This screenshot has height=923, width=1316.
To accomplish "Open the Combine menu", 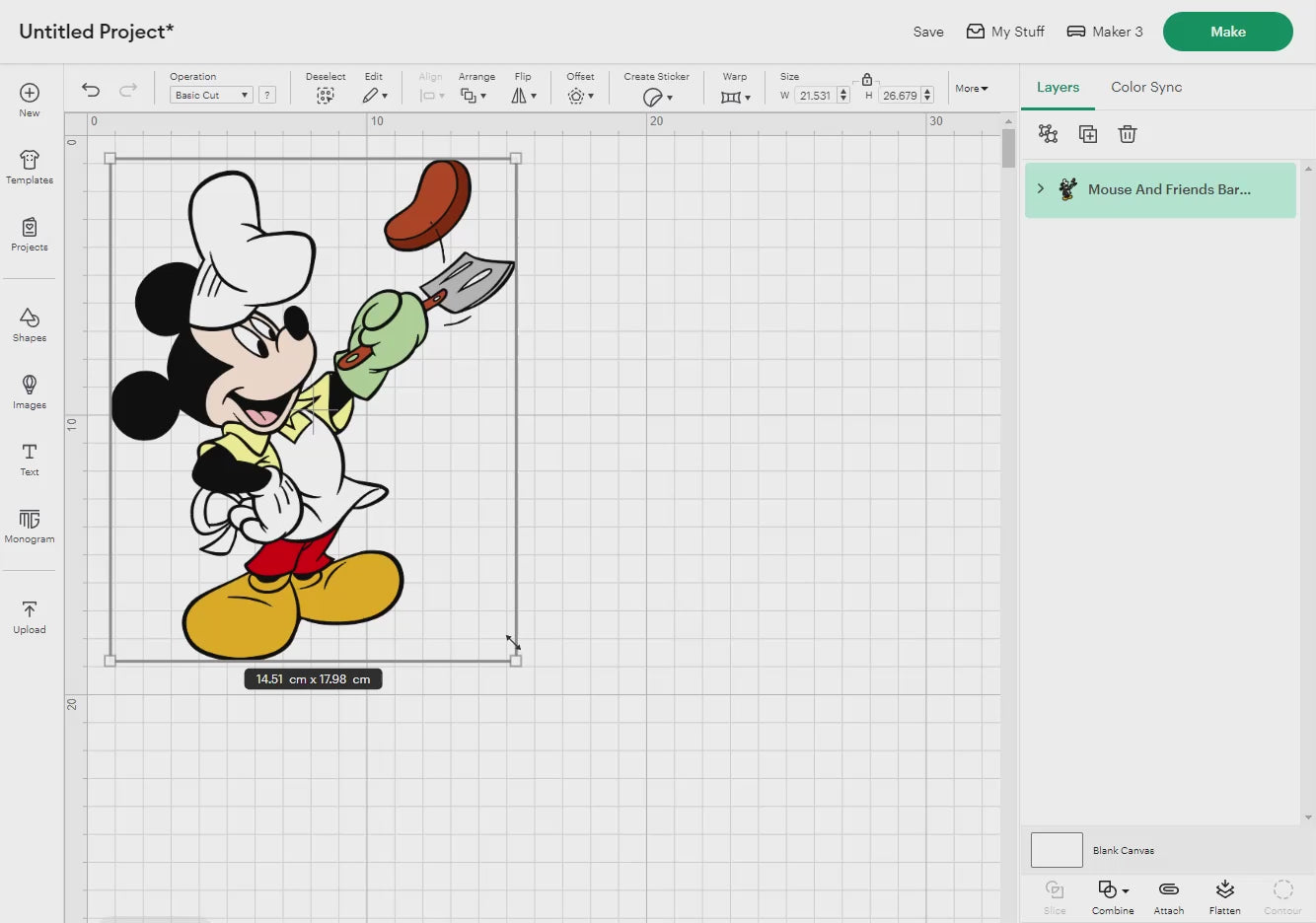I will tap(1113, 896).
